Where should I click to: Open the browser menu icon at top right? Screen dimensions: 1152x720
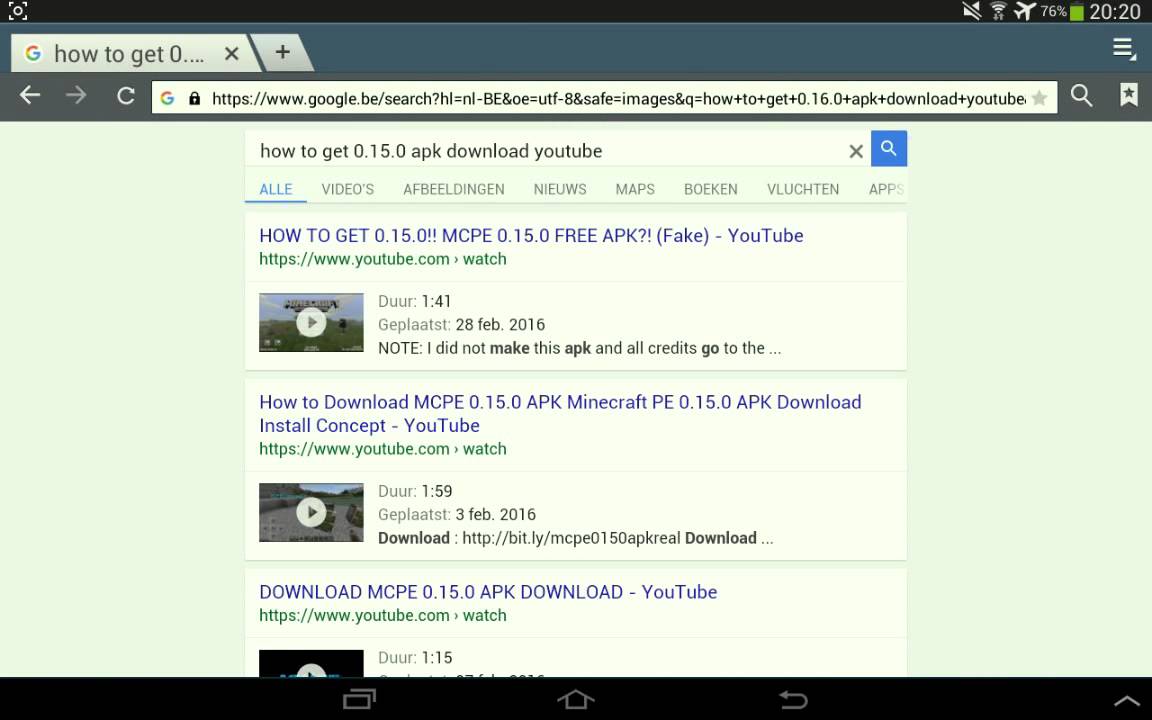[x=1123, y=50]
